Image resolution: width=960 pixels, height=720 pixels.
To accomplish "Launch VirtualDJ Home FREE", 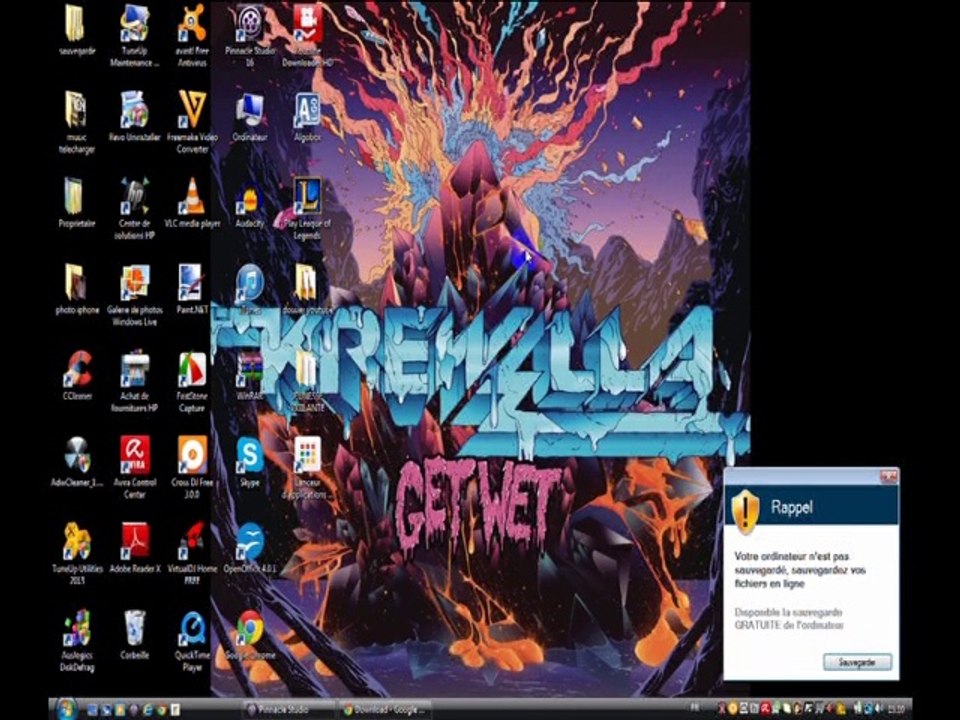I will point(192,553).
